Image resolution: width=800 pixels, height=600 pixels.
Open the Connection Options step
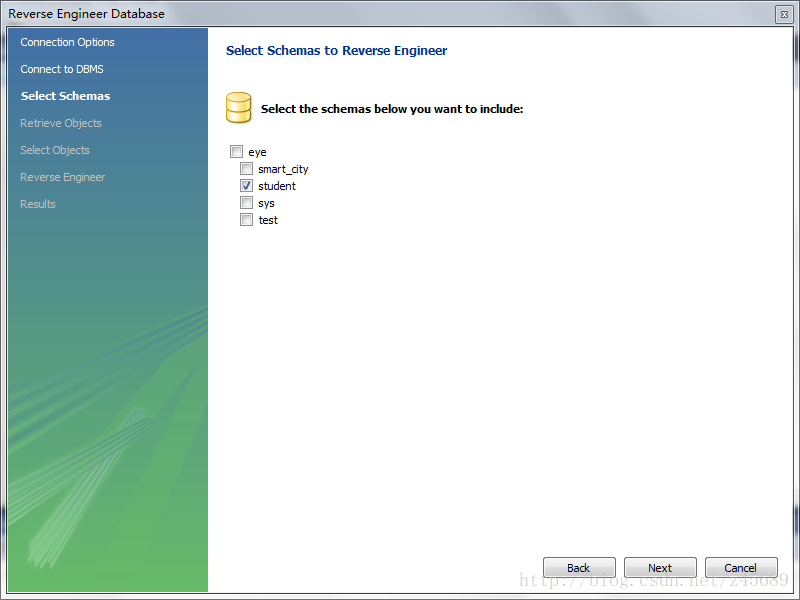[x=67, y=42]
